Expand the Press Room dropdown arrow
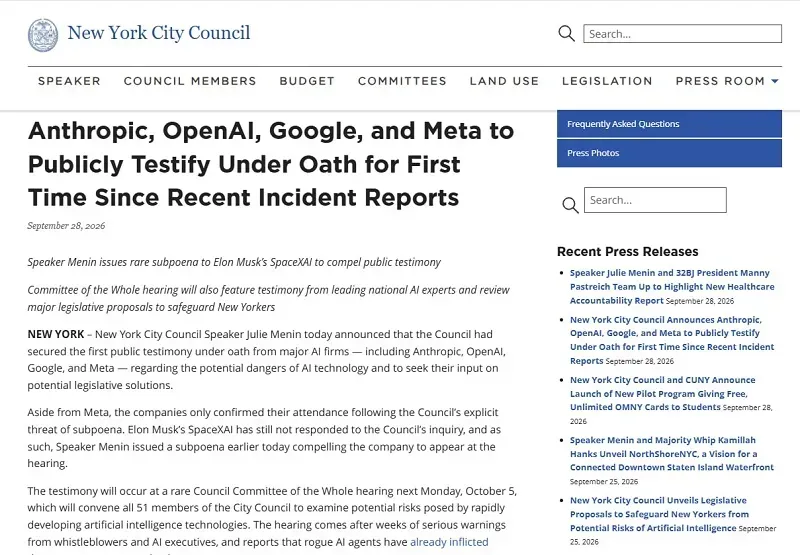800x555 pixels. 775,81
